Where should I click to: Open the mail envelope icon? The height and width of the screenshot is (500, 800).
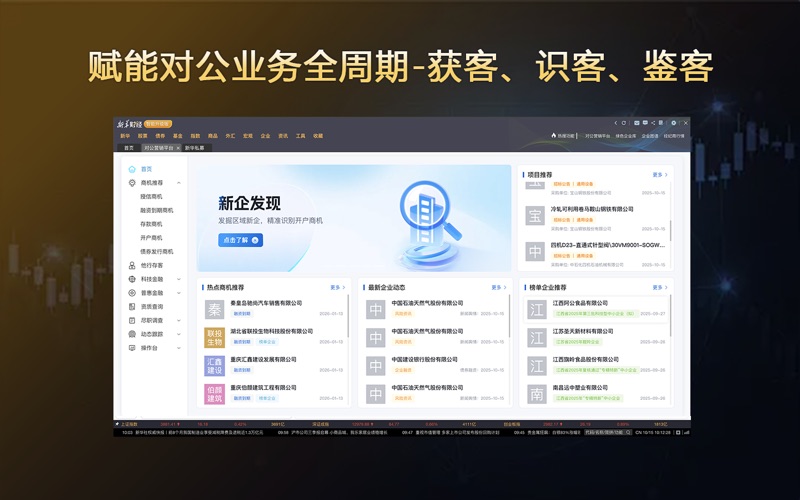637,123
